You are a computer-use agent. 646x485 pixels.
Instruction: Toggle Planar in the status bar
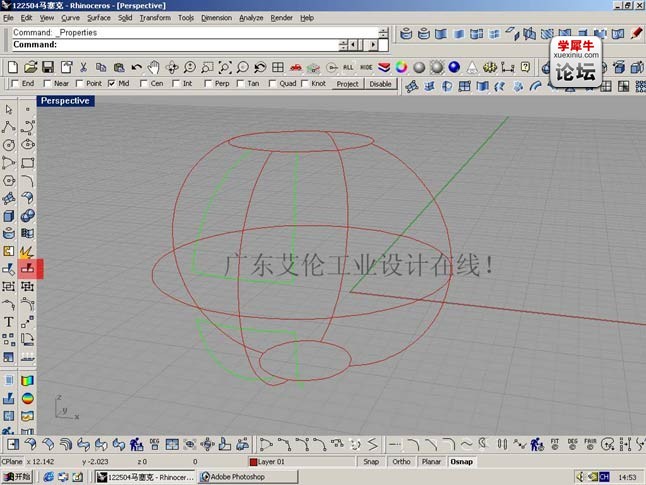431,462
